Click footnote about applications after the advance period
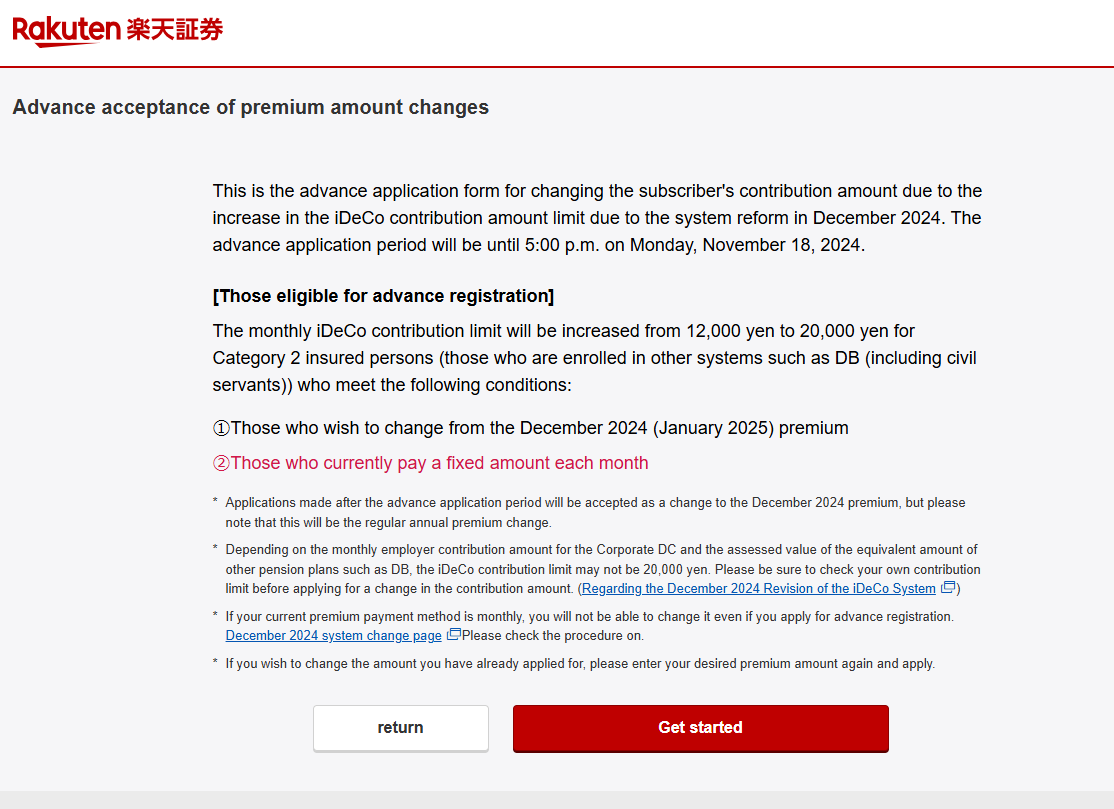Viewport: 1114px width, 809px height. [595, 512]
